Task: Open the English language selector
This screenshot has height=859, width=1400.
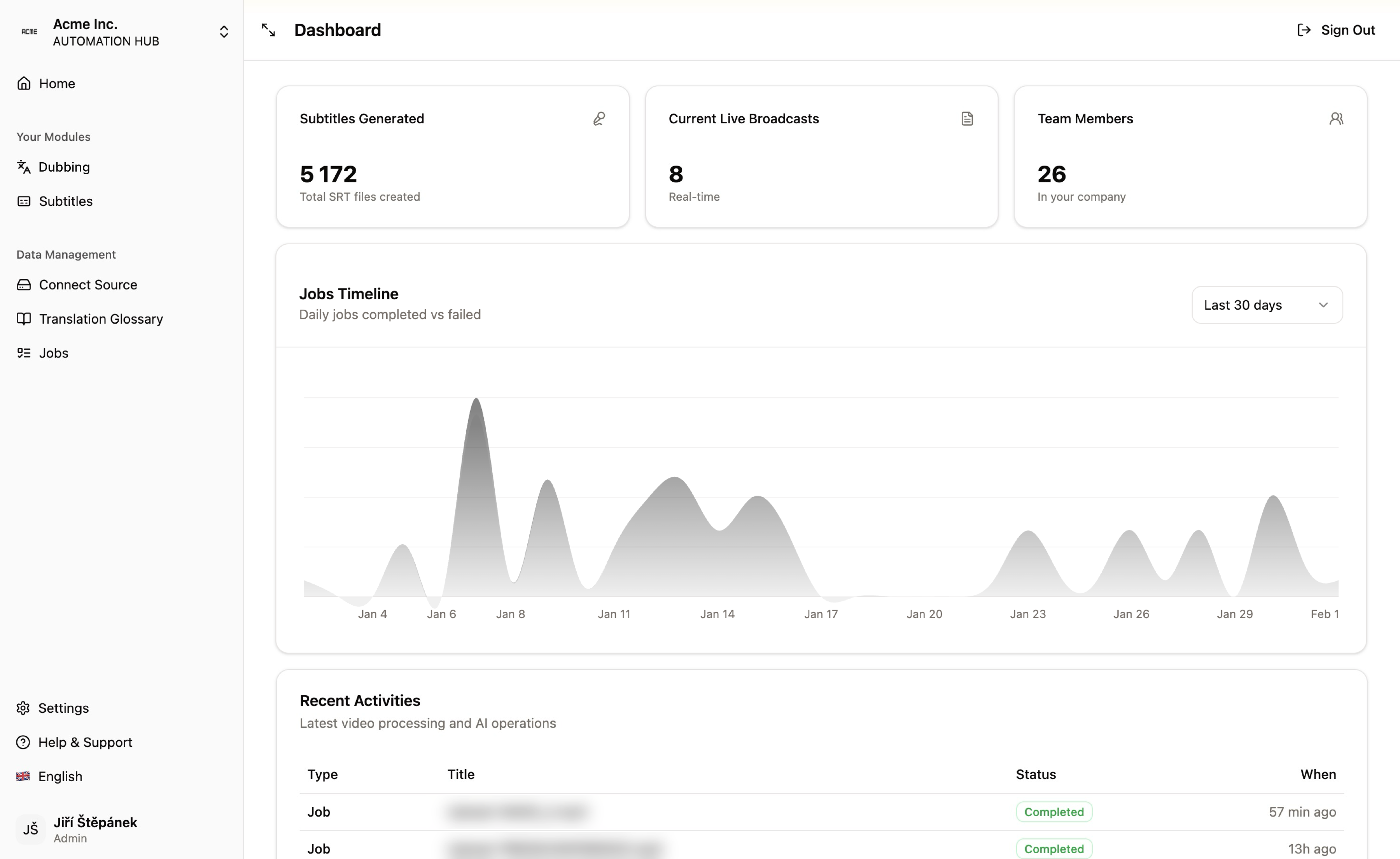Action: pyautogui.click(x=59, y=776)
